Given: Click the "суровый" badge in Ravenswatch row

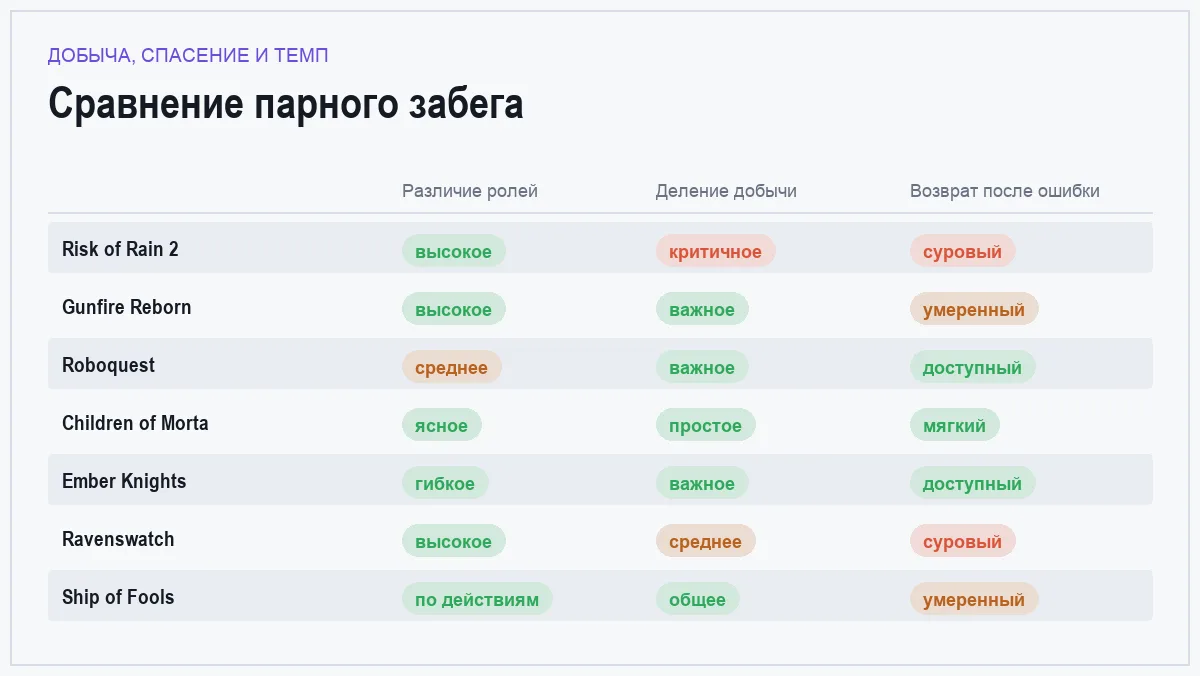Looking at the screenshot, I should [x=963, y=541].
